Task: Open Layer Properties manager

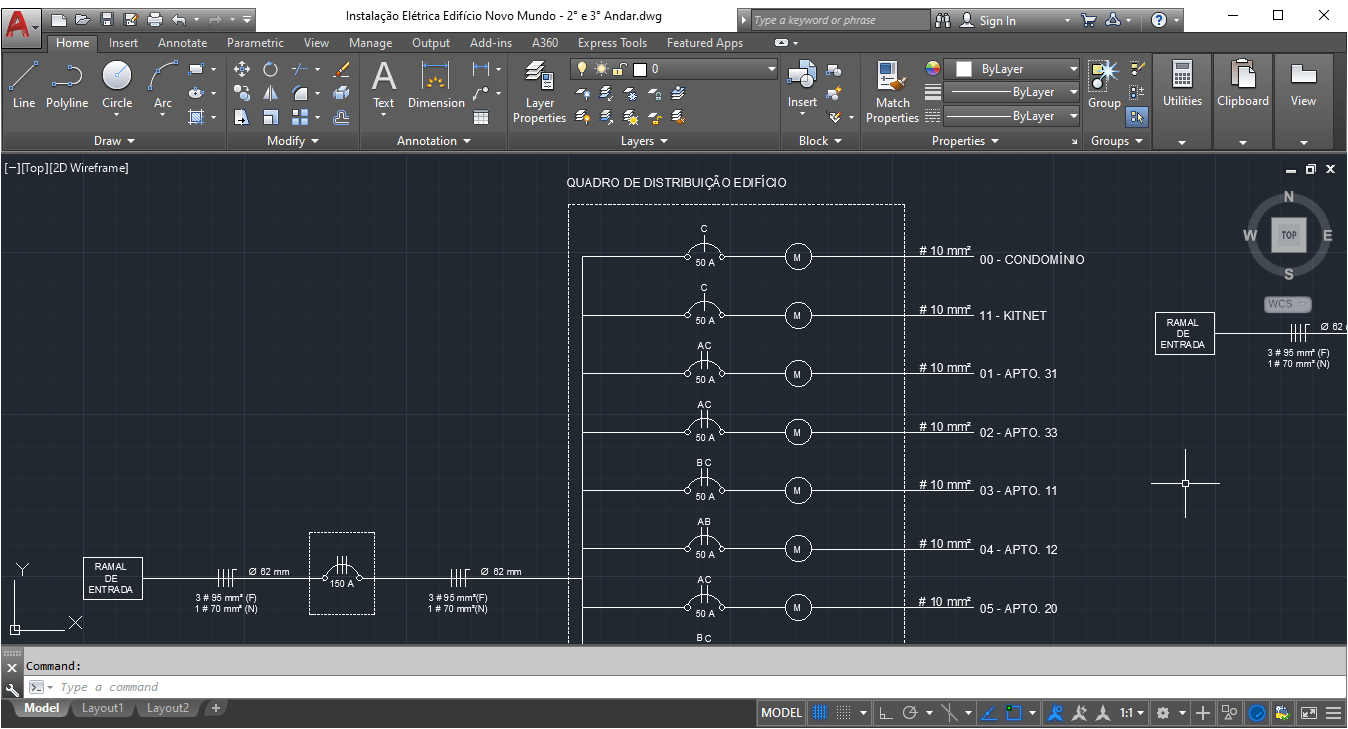Action: (x=540, y=92)
